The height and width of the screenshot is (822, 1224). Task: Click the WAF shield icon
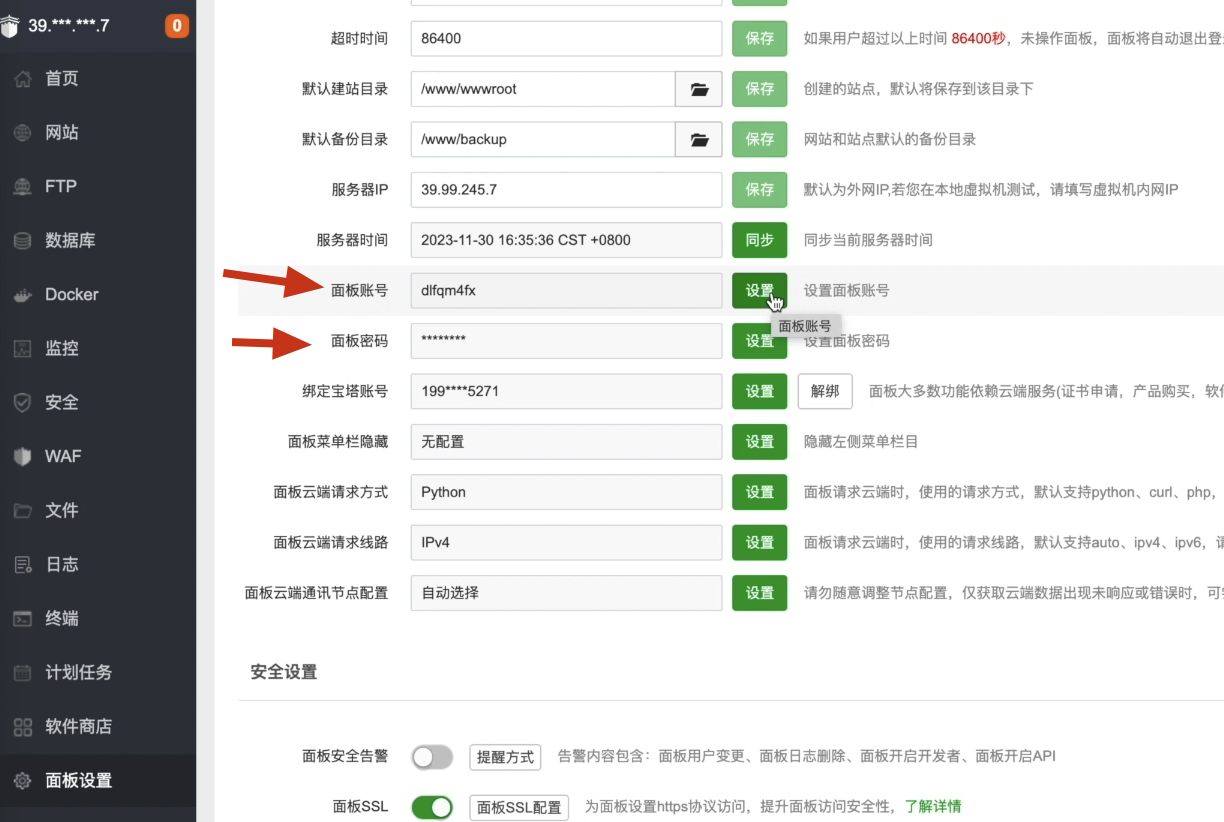click(x=22, y=456)
